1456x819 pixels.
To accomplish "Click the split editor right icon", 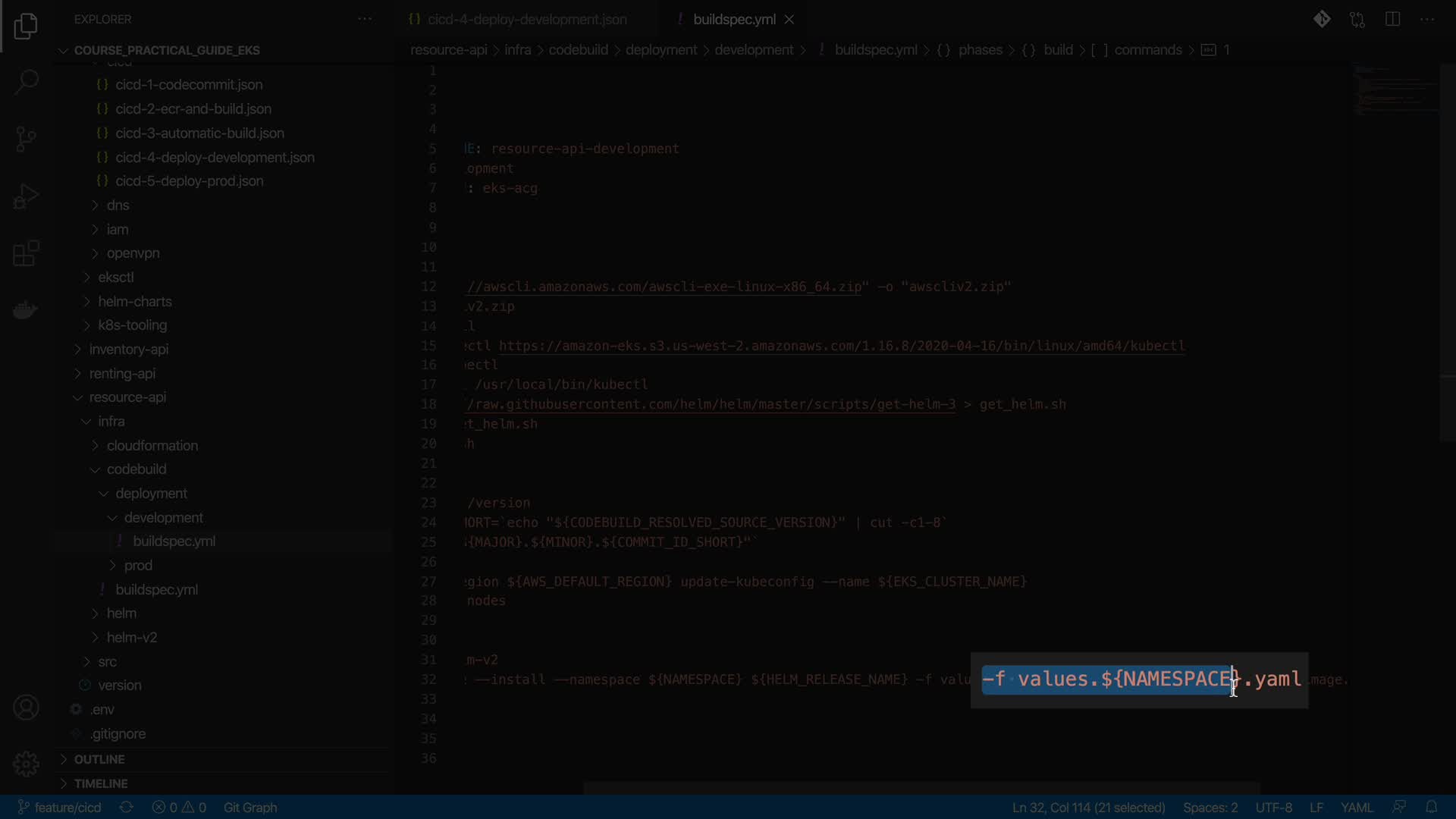I will [x=1392, y=20].
